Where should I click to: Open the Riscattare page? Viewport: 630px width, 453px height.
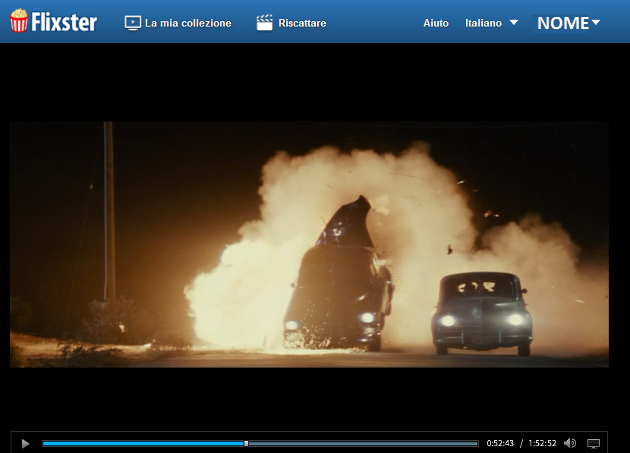point(291,23)
